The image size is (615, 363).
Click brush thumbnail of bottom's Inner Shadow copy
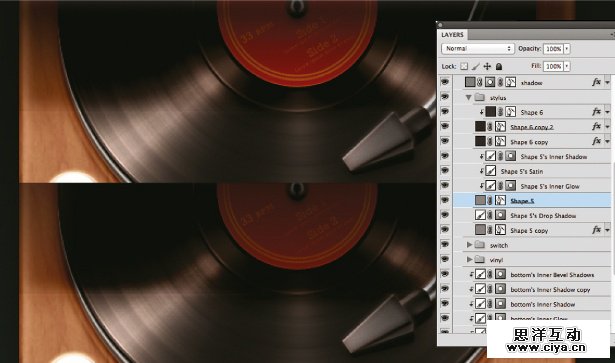(x=480, y=289)
